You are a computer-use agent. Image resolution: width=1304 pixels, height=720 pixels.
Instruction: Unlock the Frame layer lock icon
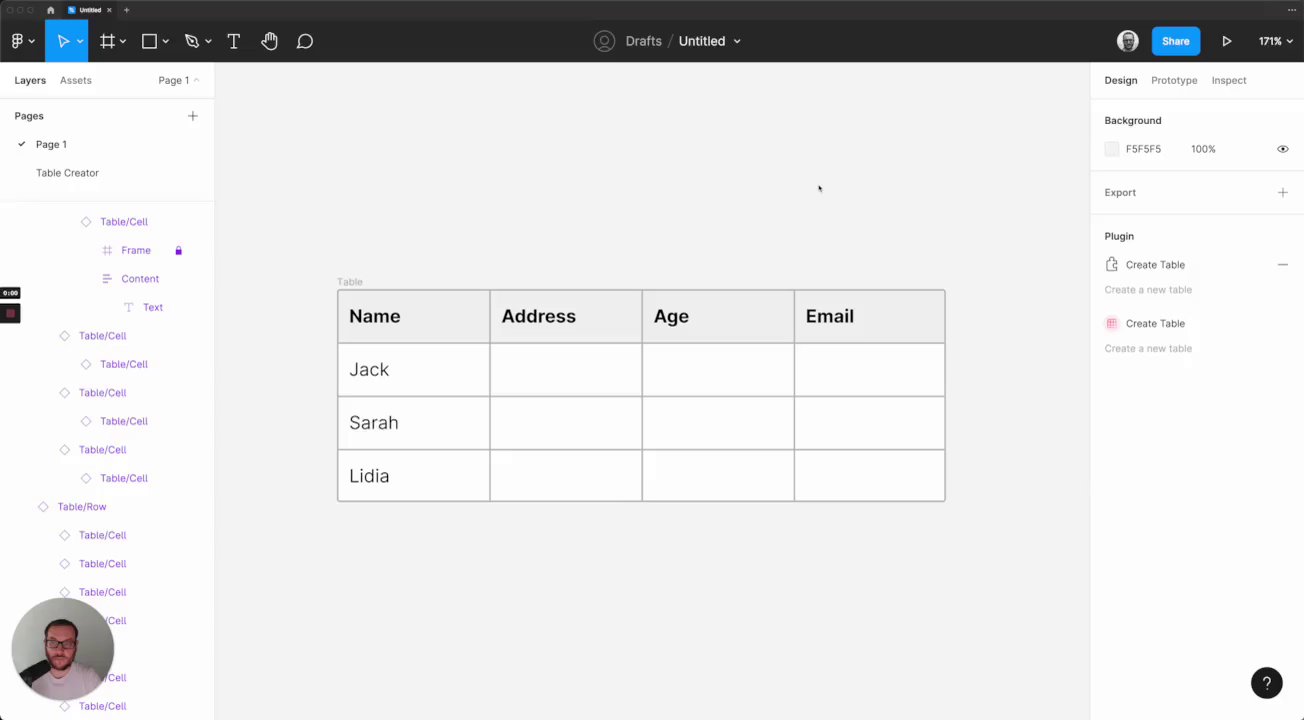click(178, 250)
